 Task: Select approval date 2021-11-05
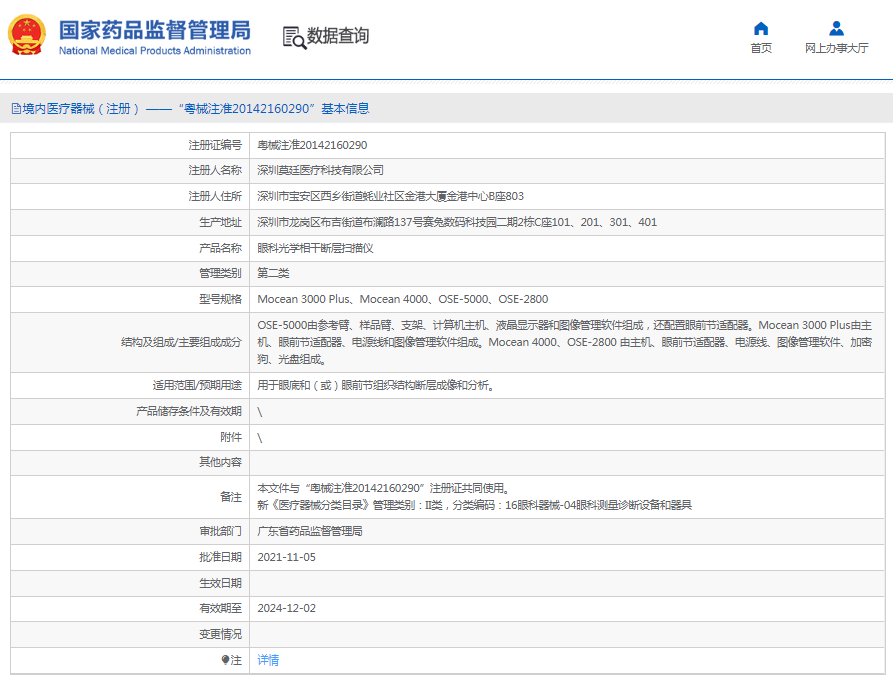286,557
